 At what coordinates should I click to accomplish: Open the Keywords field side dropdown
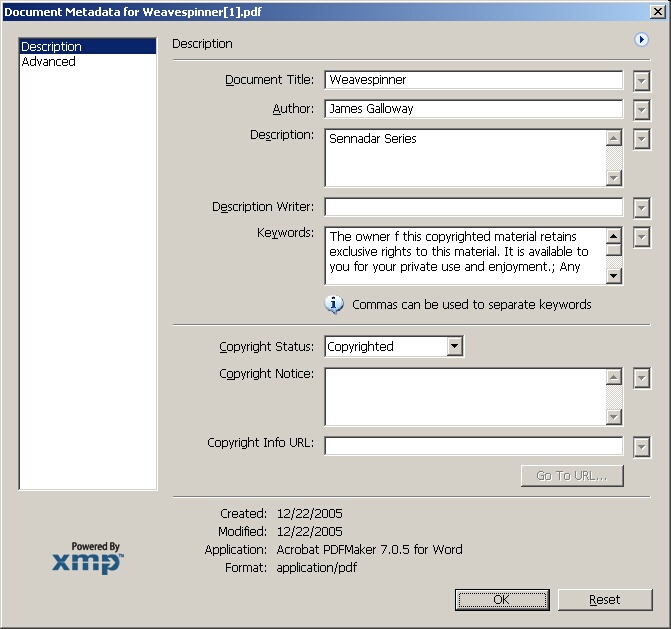click(x=641, y=237)
